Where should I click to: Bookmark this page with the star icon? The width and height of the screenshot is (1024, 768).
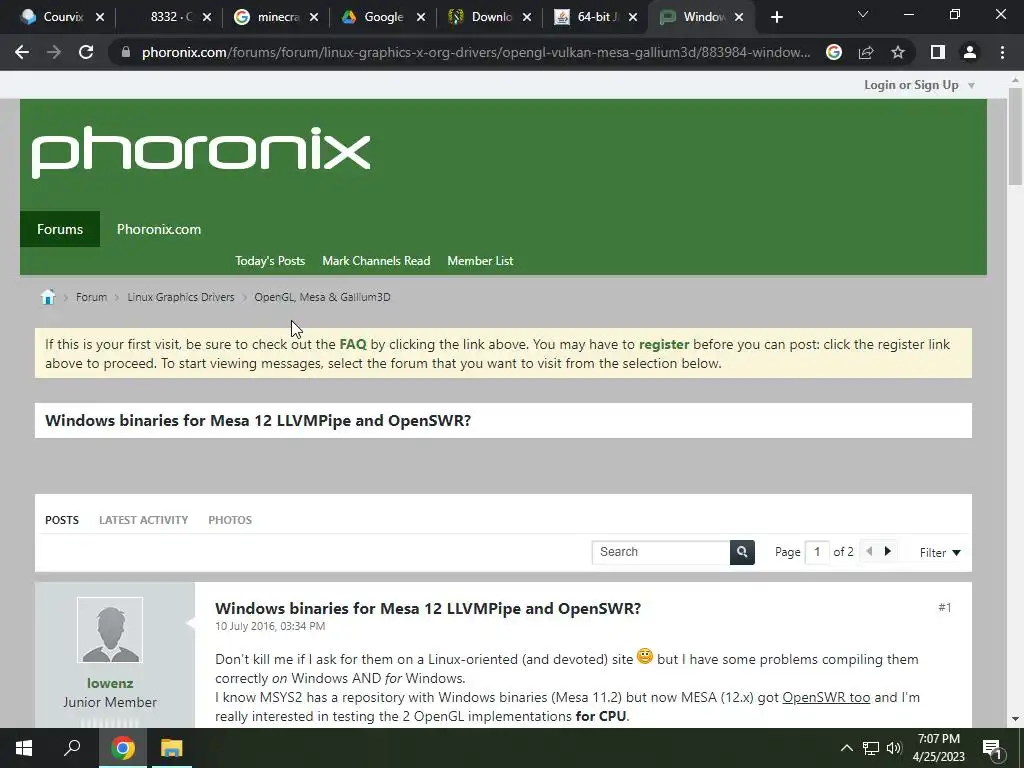pos(898,52)
